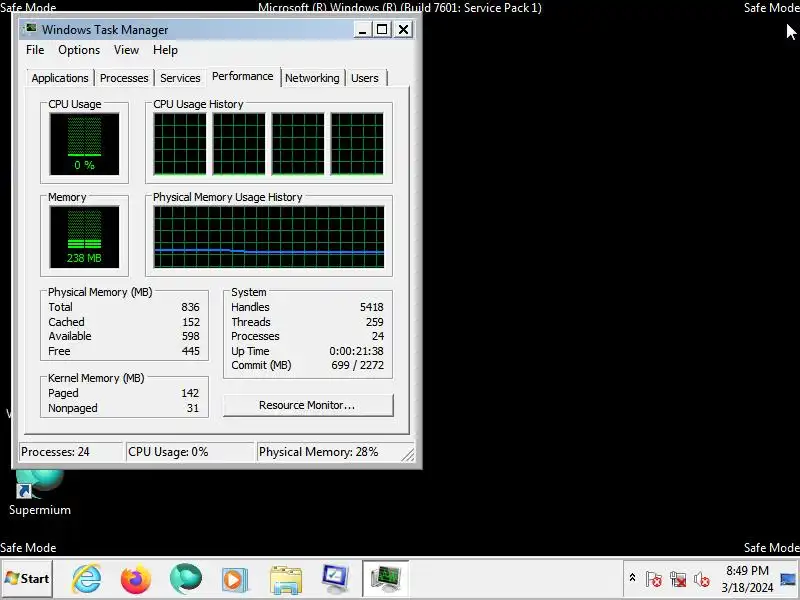Switch to the Networking tab
This screenshot has width=800, height=600.
(x=312, y=78)
